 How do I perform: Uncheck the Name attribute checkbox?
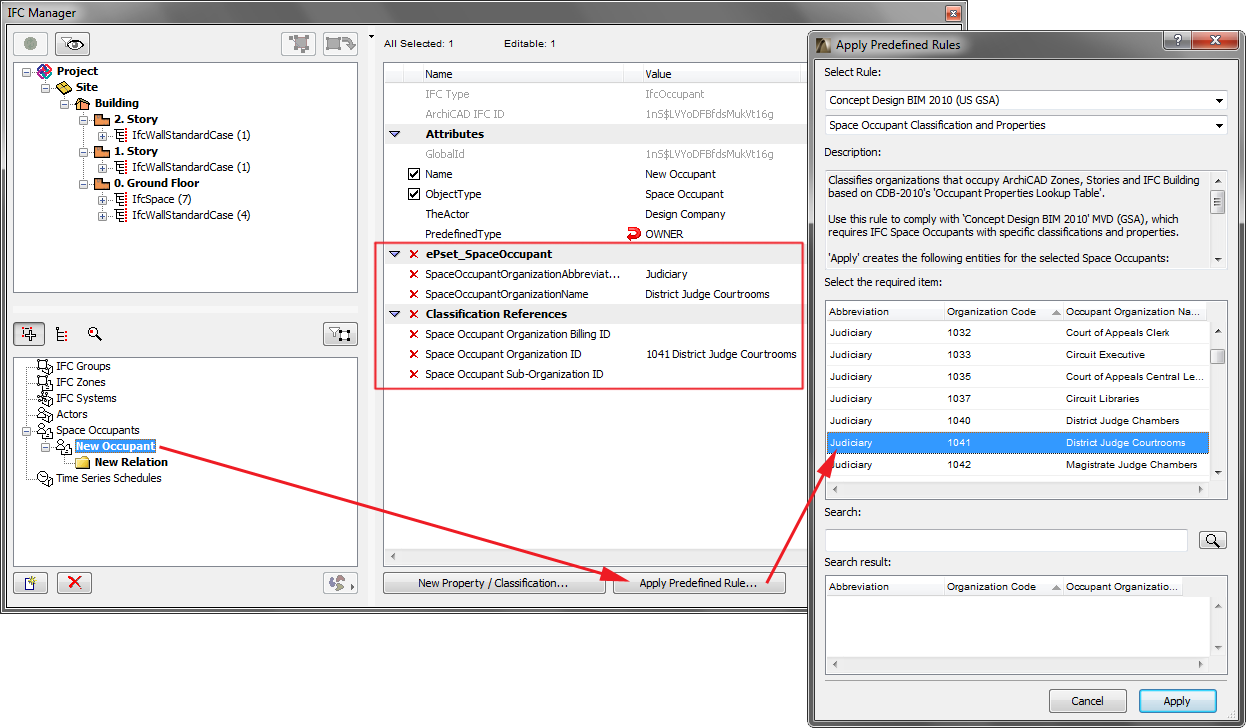pos(414,174)
